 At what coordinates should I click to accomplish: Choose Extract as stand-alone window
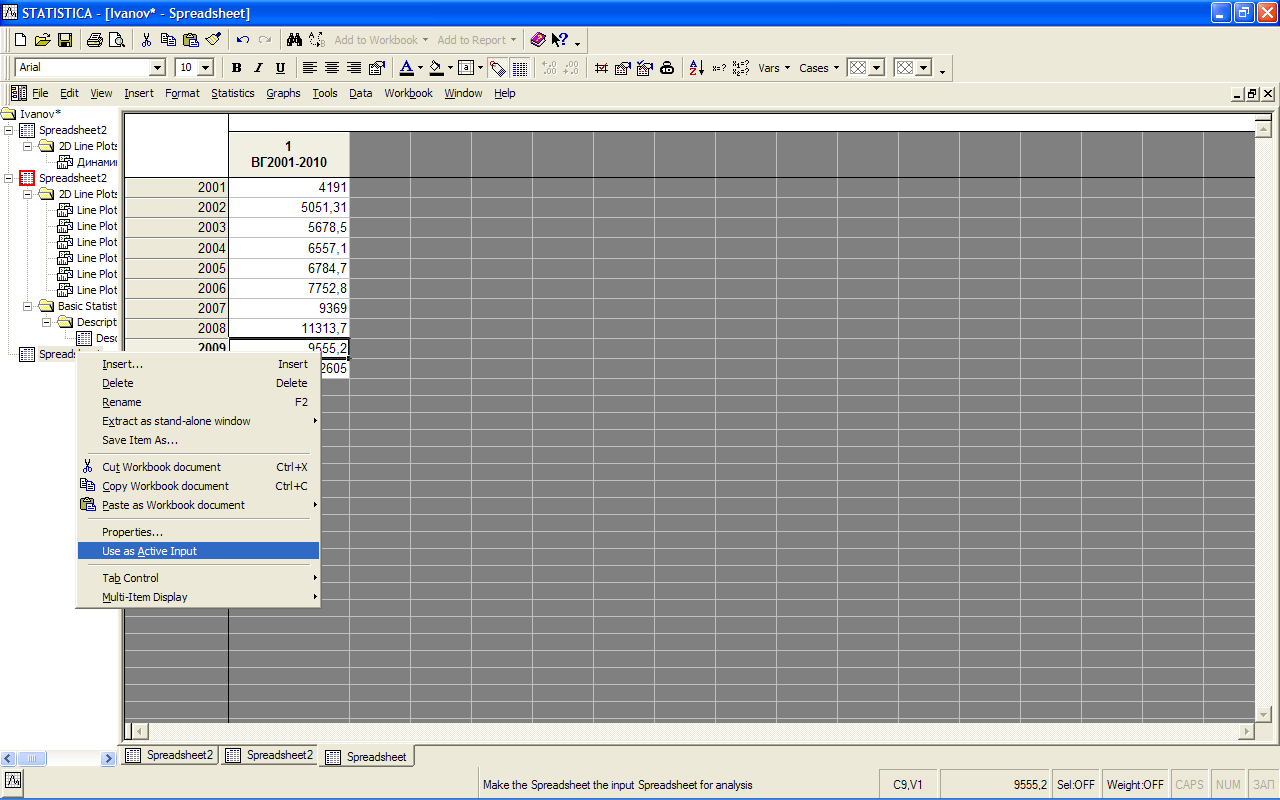(x=198, y=421)
